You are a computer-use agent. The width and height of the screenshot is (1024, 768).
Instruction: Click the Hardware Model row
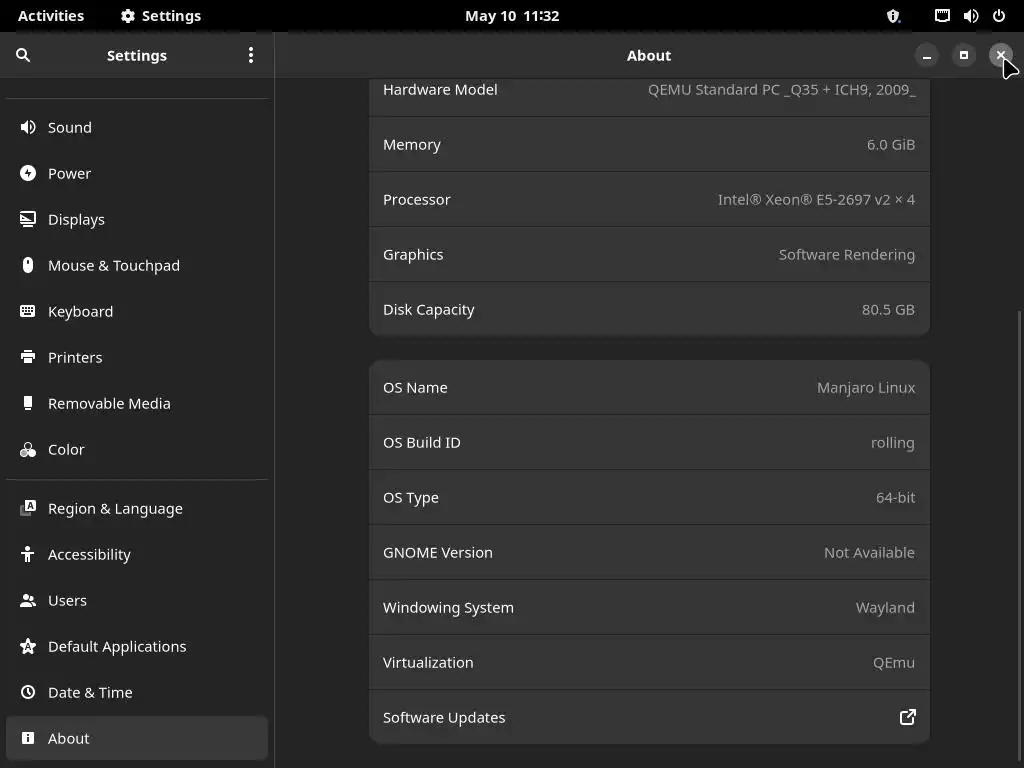click(x=649, y=98)
